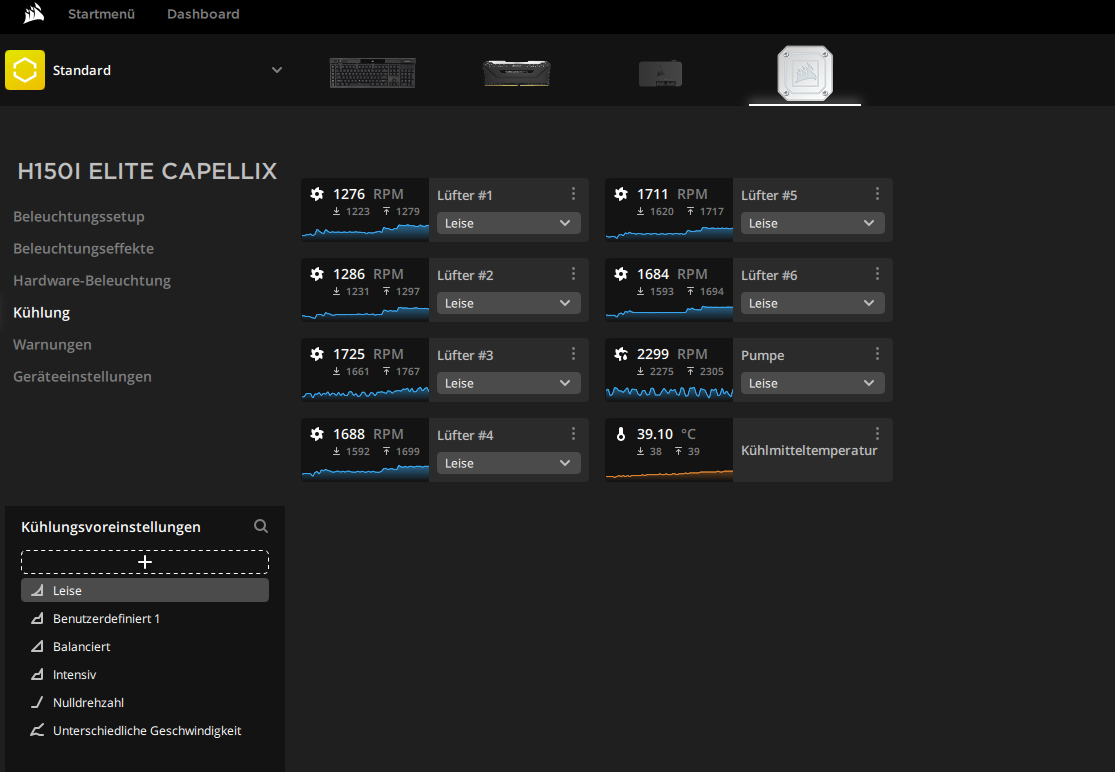Click curve icon next to Unterschiedliche Geschwindigkeit
Viewport: 1115px width, 772px height.
(x=37, y=730)
